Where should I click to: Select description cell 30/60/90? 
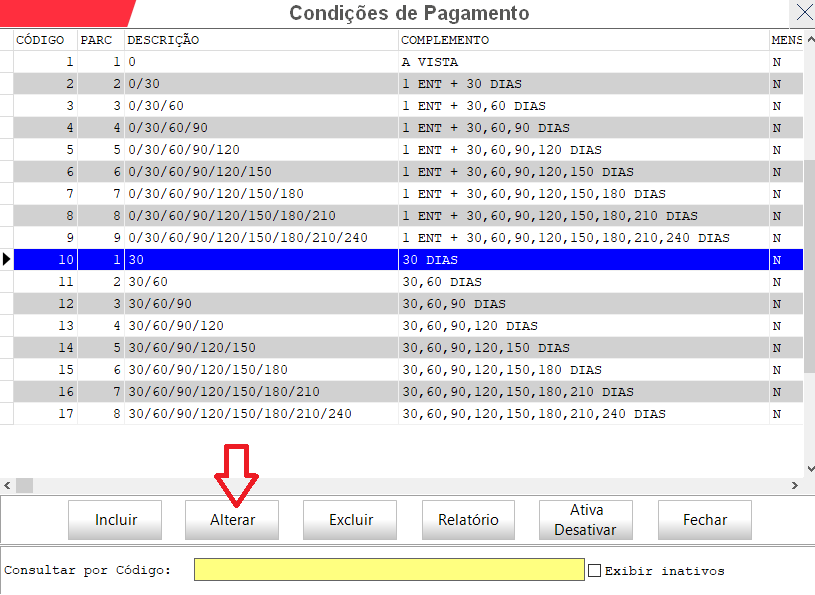click(x=261, y=303)
